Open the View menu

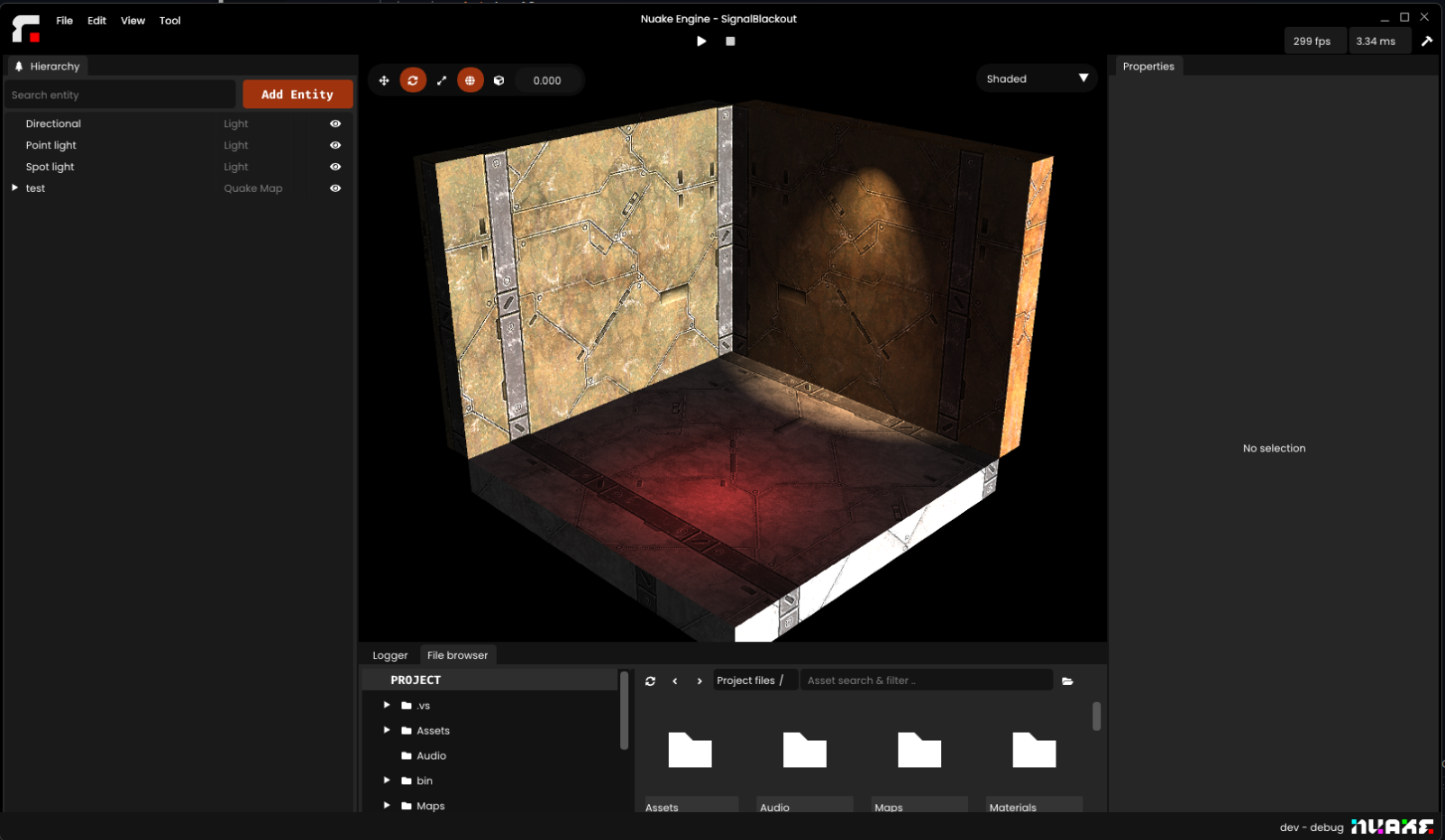[x=133, y=20]
